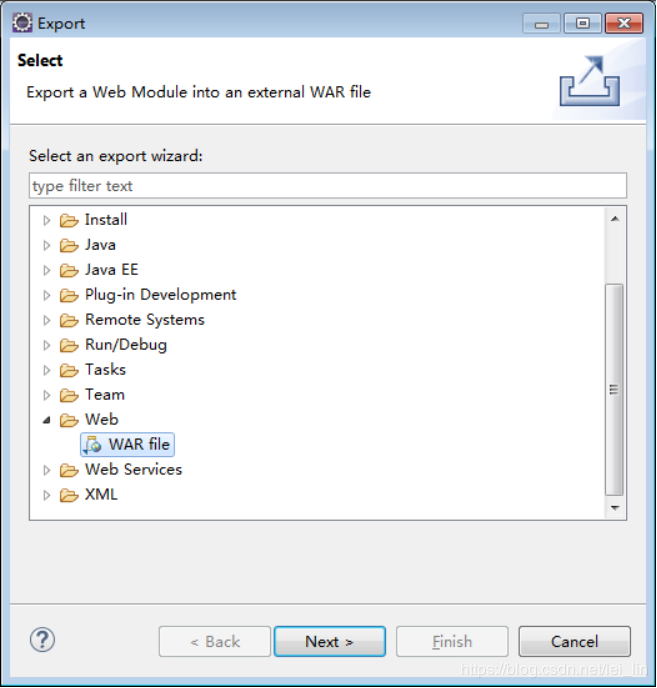Viewport: 657px width, 688px height.
Task: Click the WAR file icon
Action: [x=92, y=445]
